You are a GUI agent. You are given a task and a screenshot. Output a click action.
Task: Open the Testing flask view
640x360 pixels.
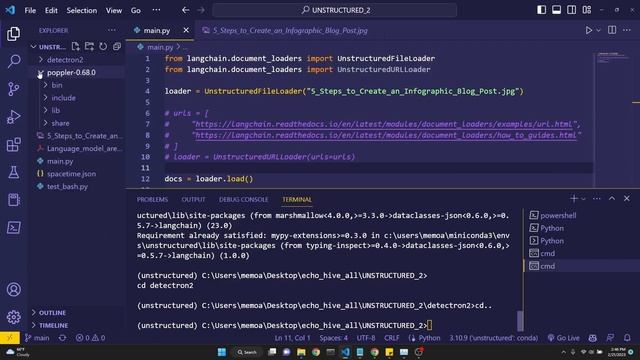pos(13,172)
